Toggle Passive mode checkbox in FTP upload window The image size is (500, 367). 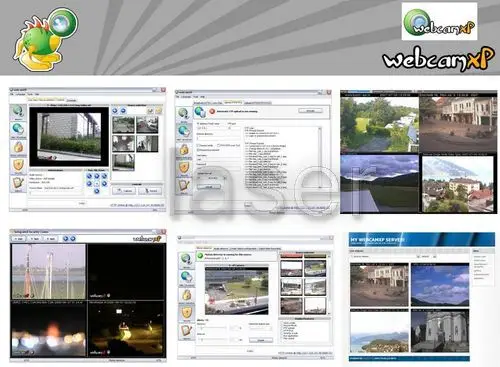(x=198, y=146)
